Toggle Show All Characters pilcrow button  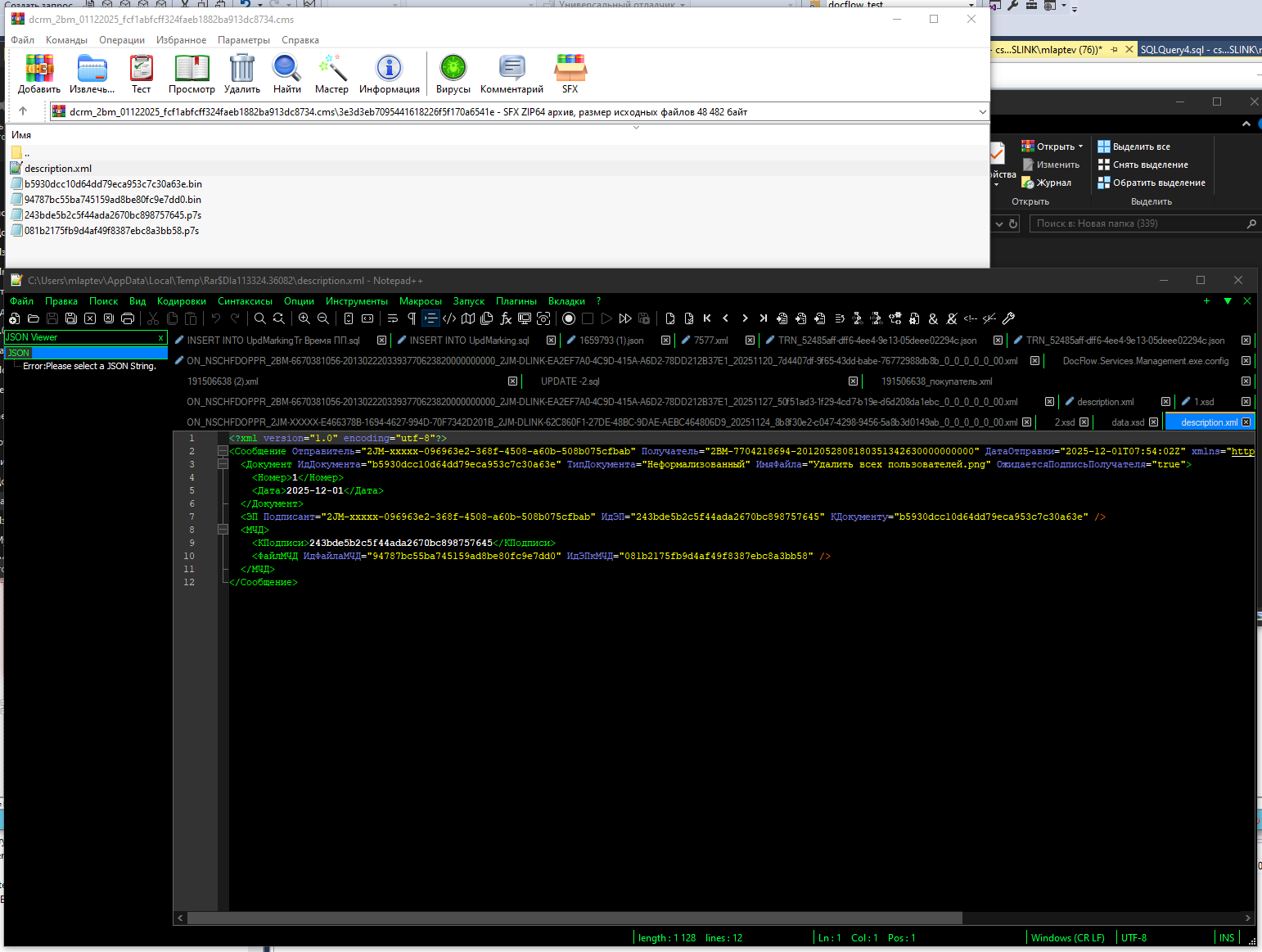tap(412, 318)
